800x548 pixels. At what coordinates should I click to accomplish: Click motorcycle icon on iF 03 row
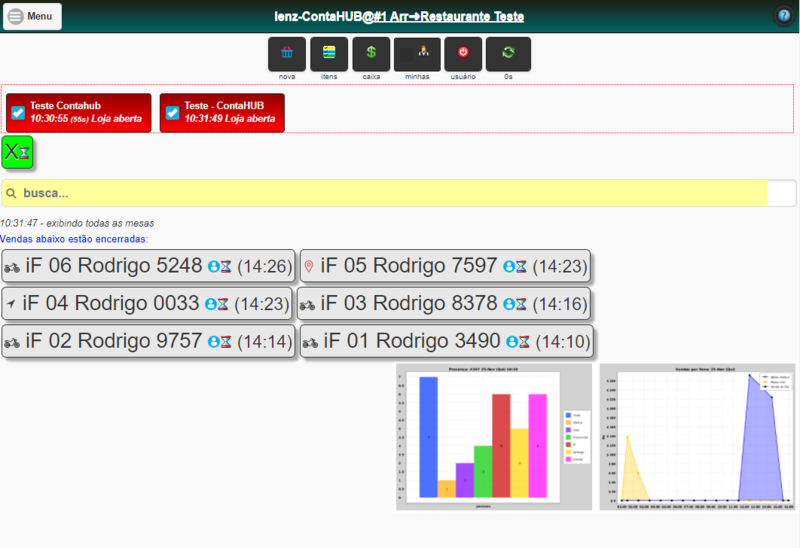(x=307, y=305)
